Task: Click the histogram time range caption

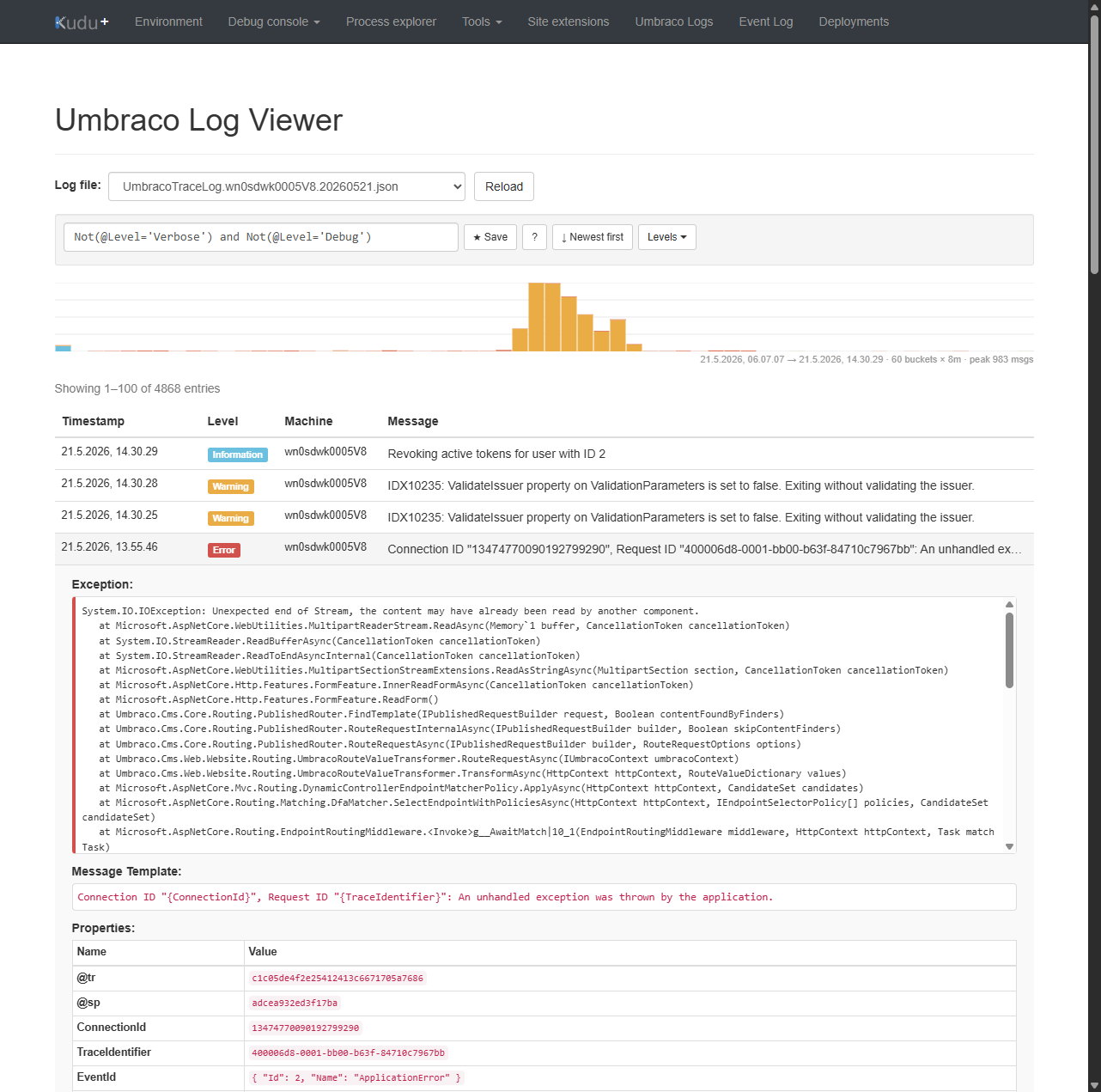Action: tap(867, 359)
